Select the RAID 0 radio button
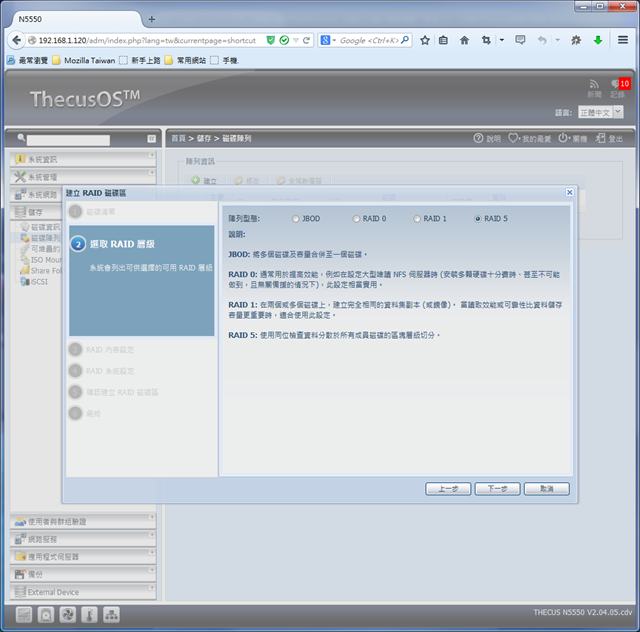This screenshot has width=640, height=632. [x=356, y=219]
